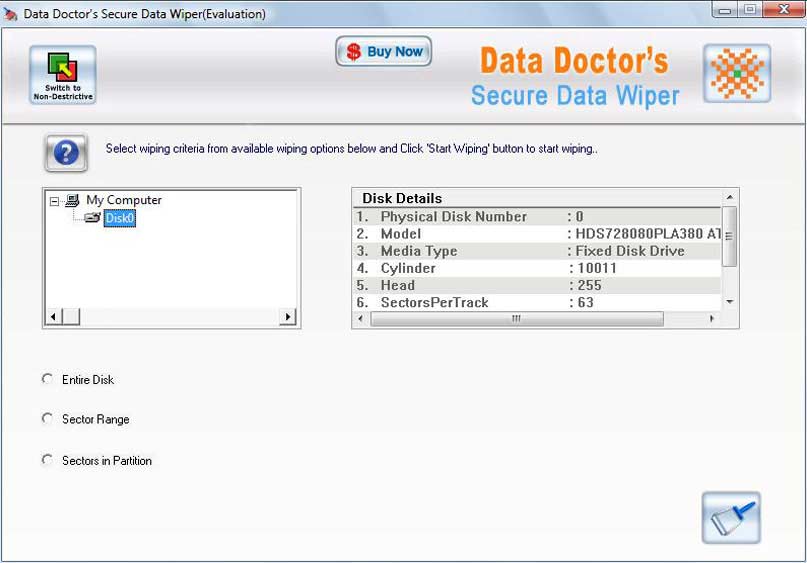Collapse the My Computer tree node
The image size is (807, 563).
coord(54,201)
